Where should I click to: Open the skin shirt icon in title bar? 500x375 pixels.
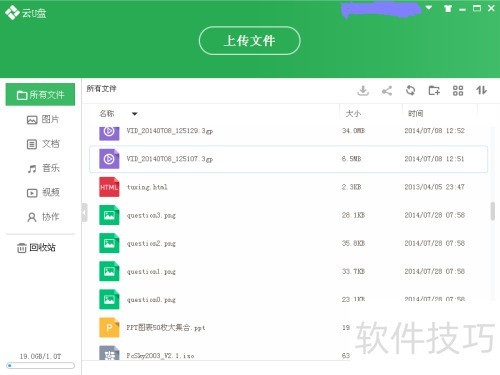pyautogui.click(x=448, y=9)
